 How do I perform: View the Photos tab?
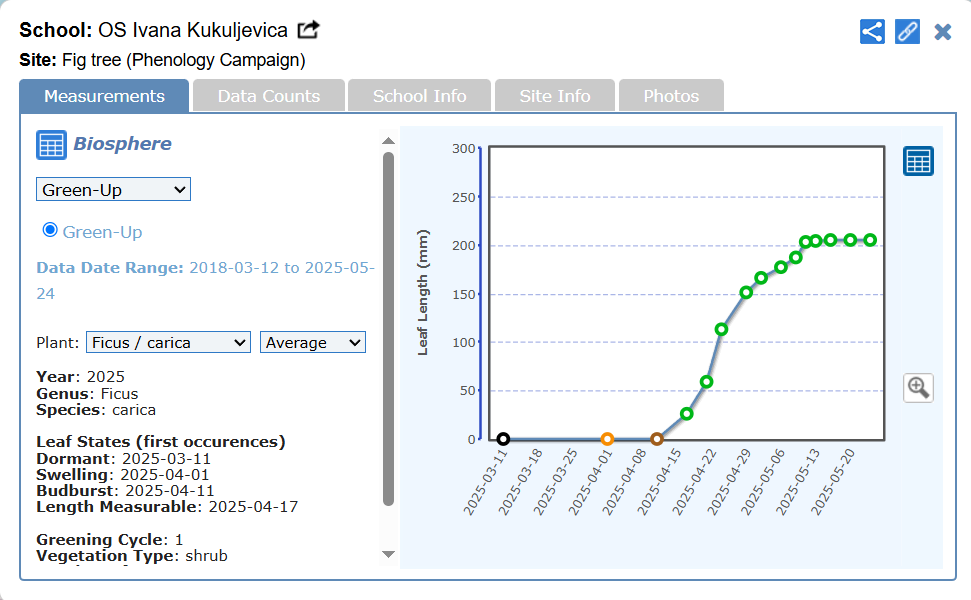671,96
